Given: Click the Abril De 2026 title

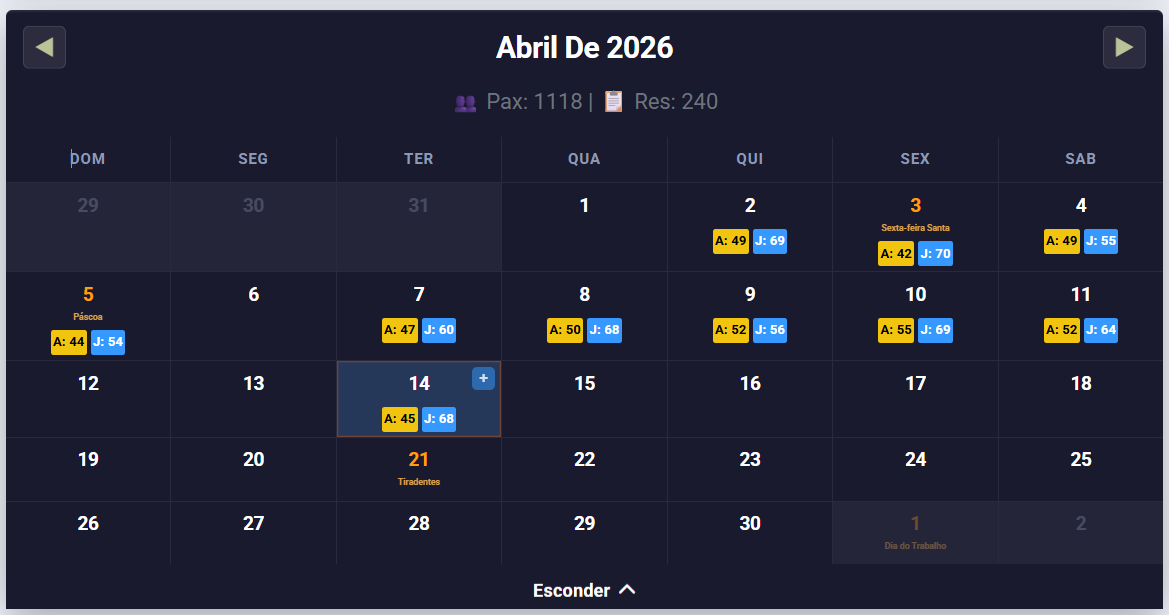Looking at the screenshot, I should pos(584,47).
